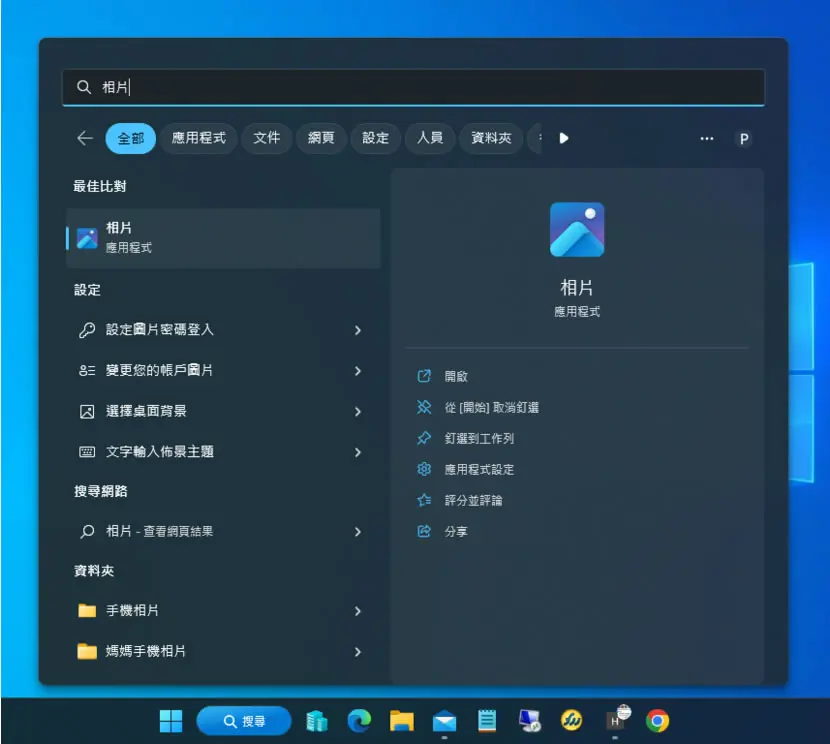This screenshot has width=830, height=744.
Task: Open the three-dot more options menu
Action: coord(707,139)
